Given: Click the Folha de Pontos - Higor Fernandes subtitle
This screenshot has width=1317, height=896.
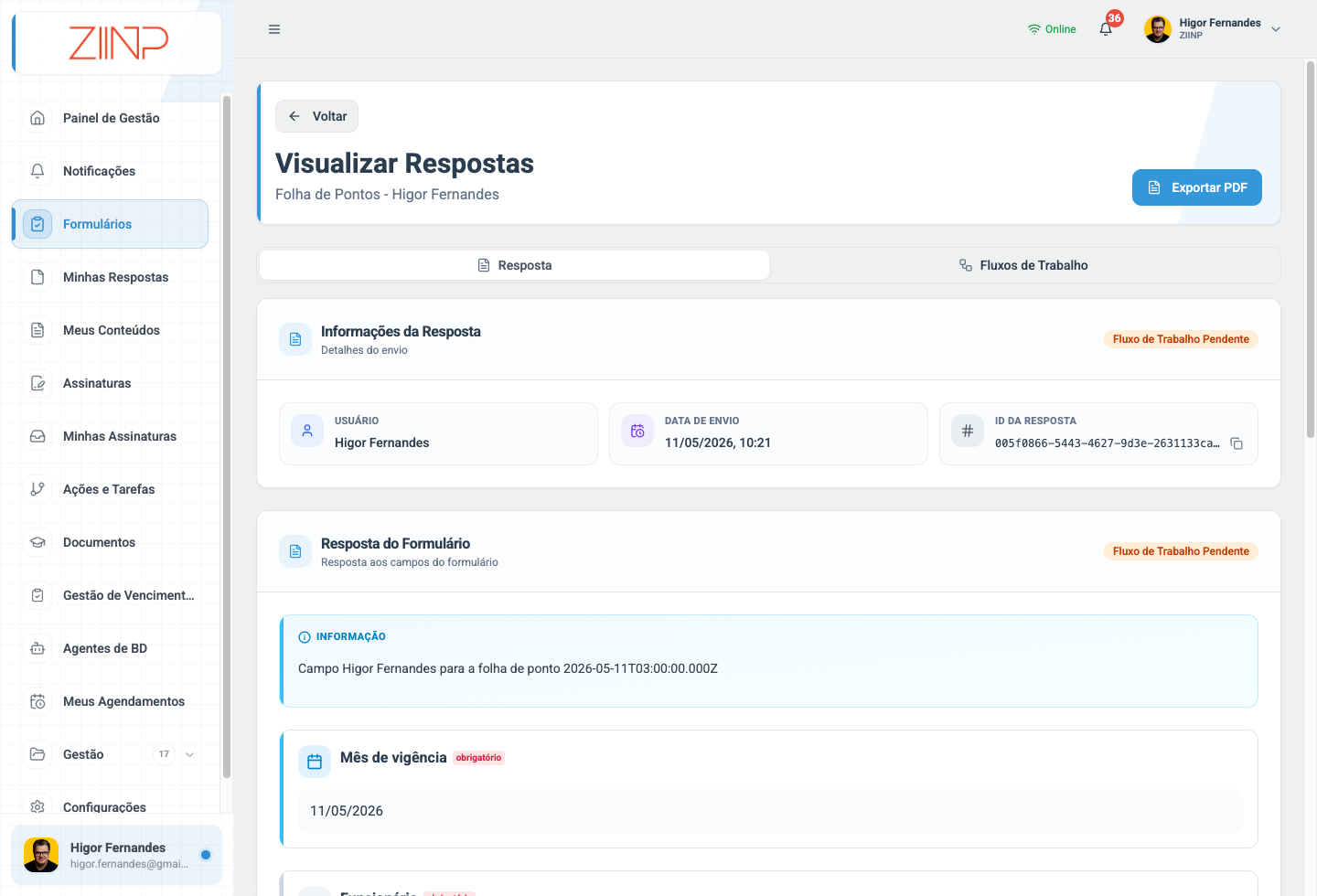Looking at the screenshot, I should pos(387,195).
